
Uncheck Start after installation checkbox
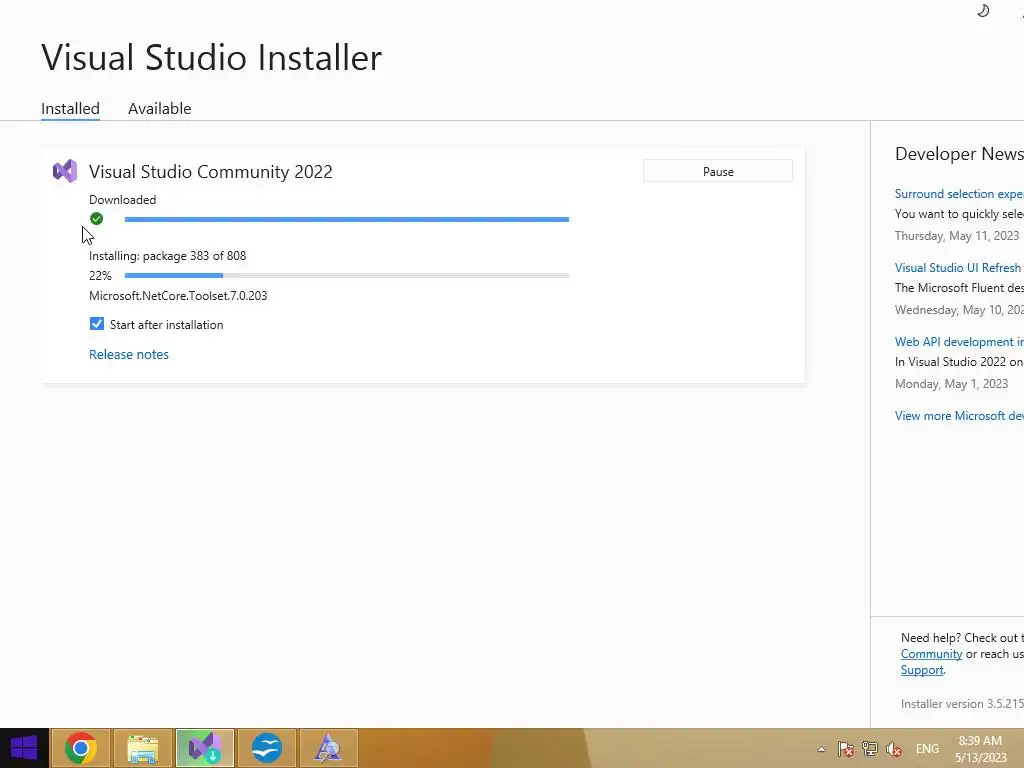(97, 324)
